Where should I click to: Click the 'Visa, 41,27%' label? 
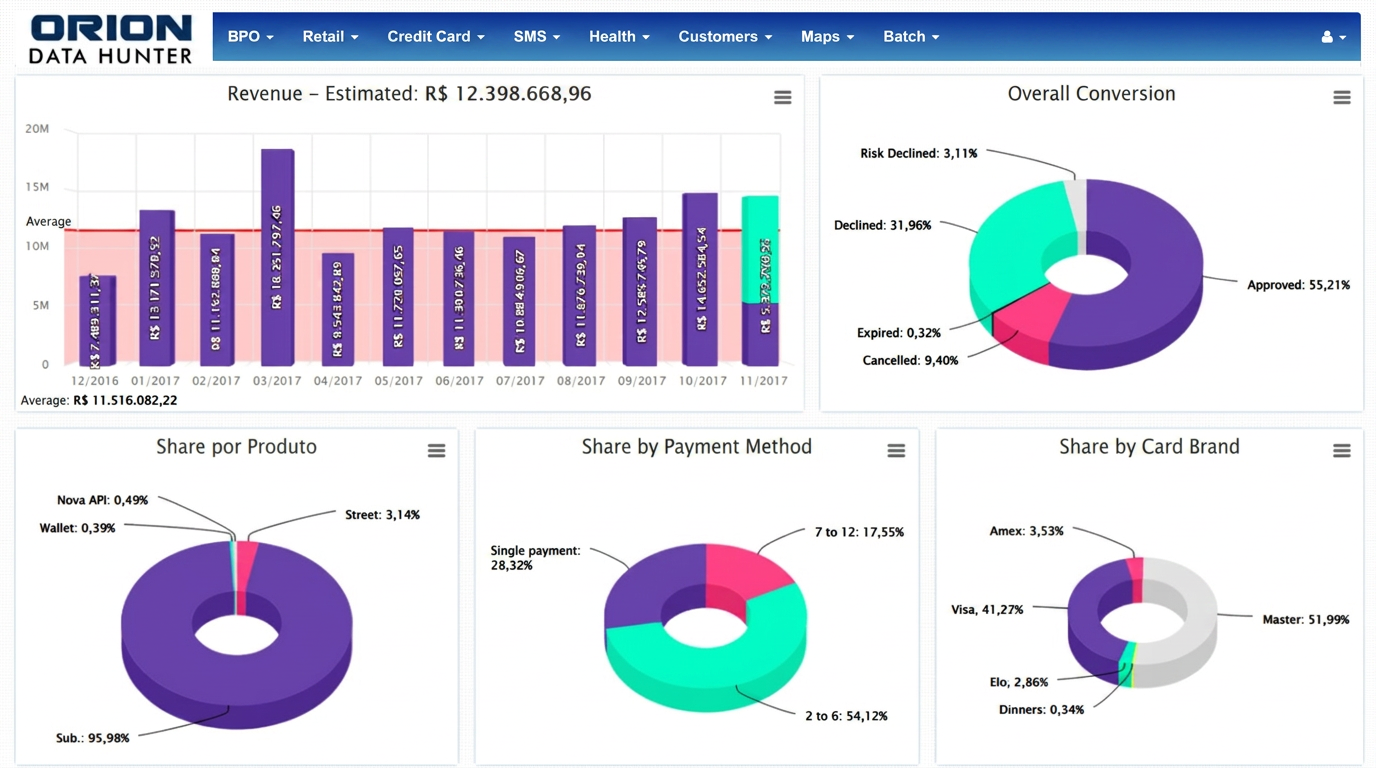pos(987,609)
